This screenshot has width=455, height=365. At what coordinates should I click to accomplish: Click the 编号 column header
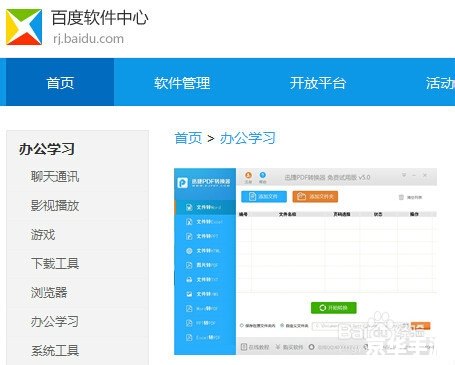tap(243, 214)
